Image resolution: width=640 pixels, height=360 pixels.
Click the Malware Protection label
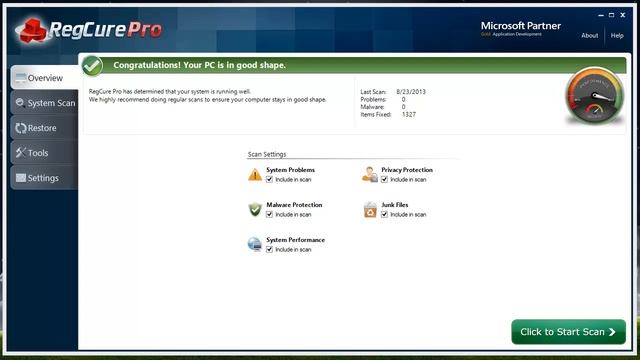(x=294, y=205)
